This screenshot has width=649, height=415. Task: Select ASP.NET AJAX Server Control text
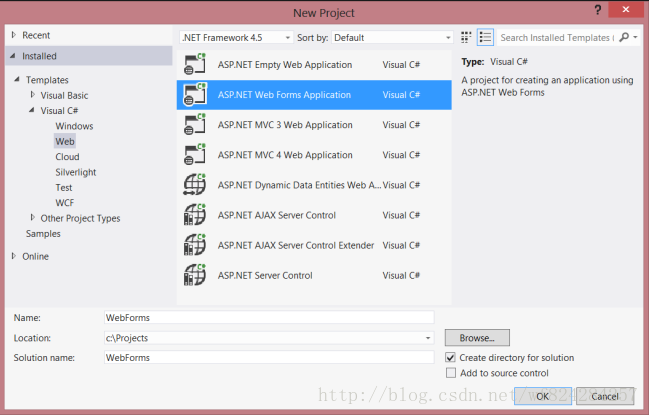coord(277,215)
